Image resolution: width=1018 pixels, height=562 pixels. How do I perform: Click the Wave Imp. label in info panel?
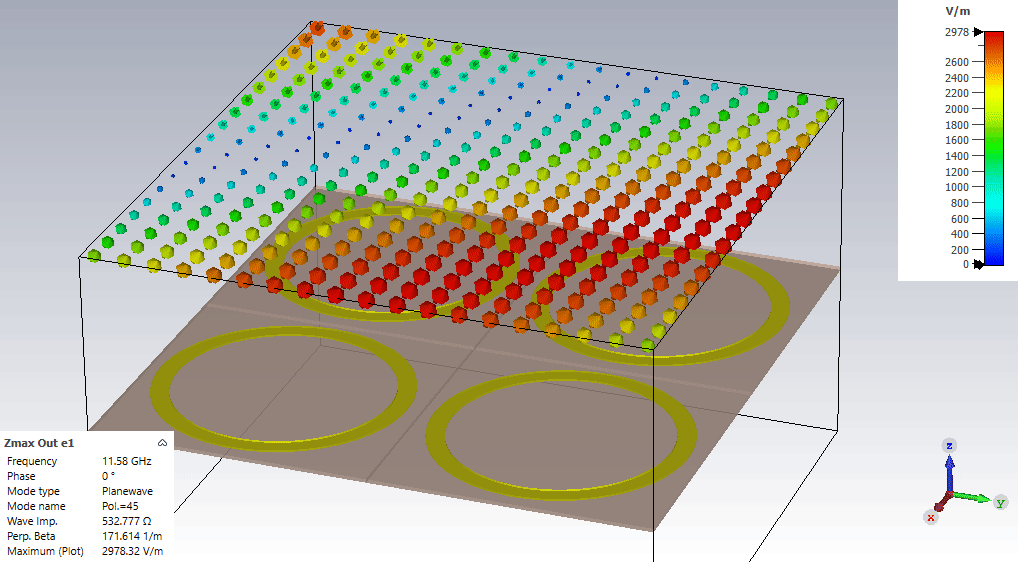coord(32,521)
